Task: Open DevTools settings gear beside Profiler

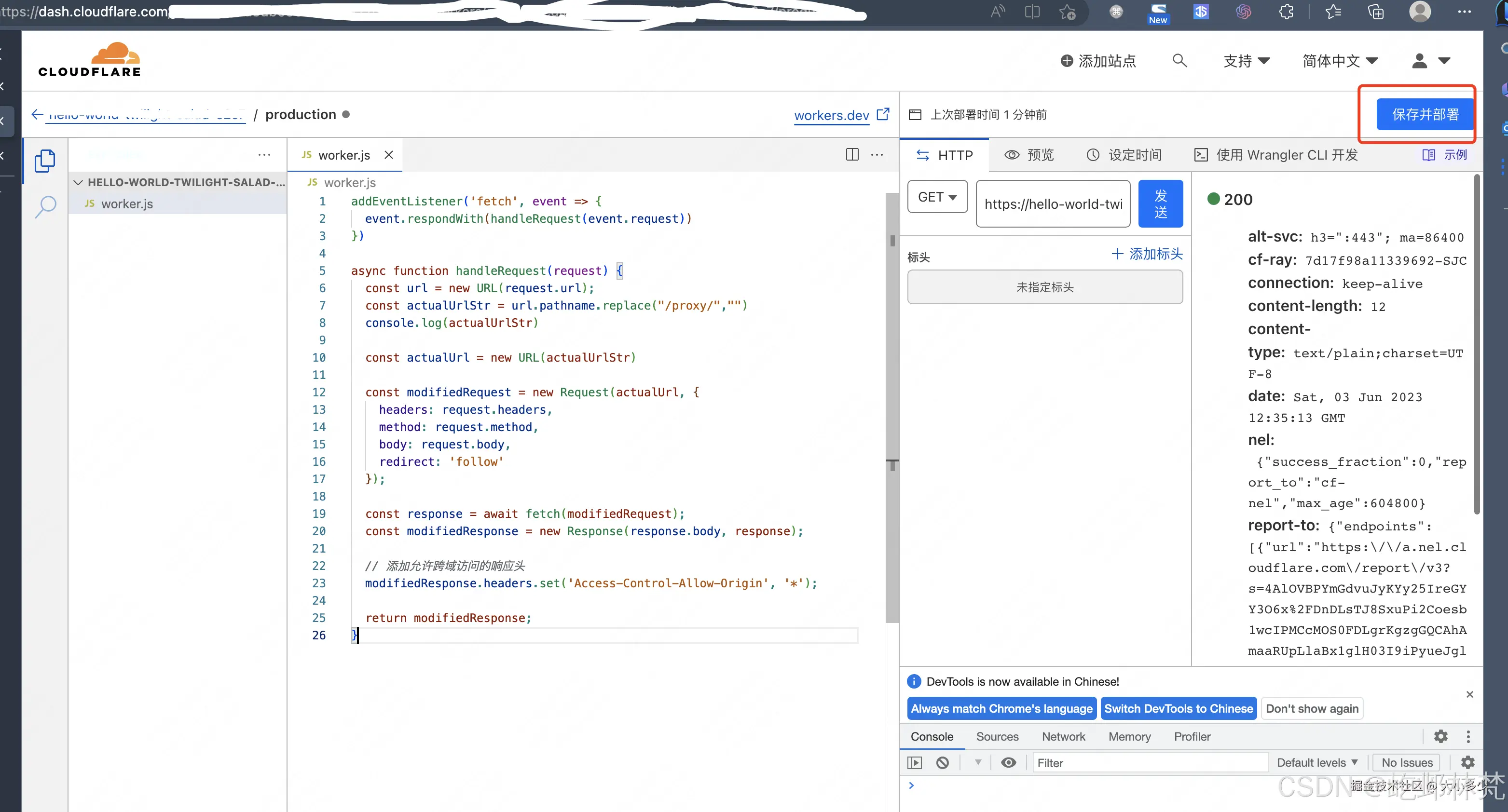Action: (x=1440, y=736)
